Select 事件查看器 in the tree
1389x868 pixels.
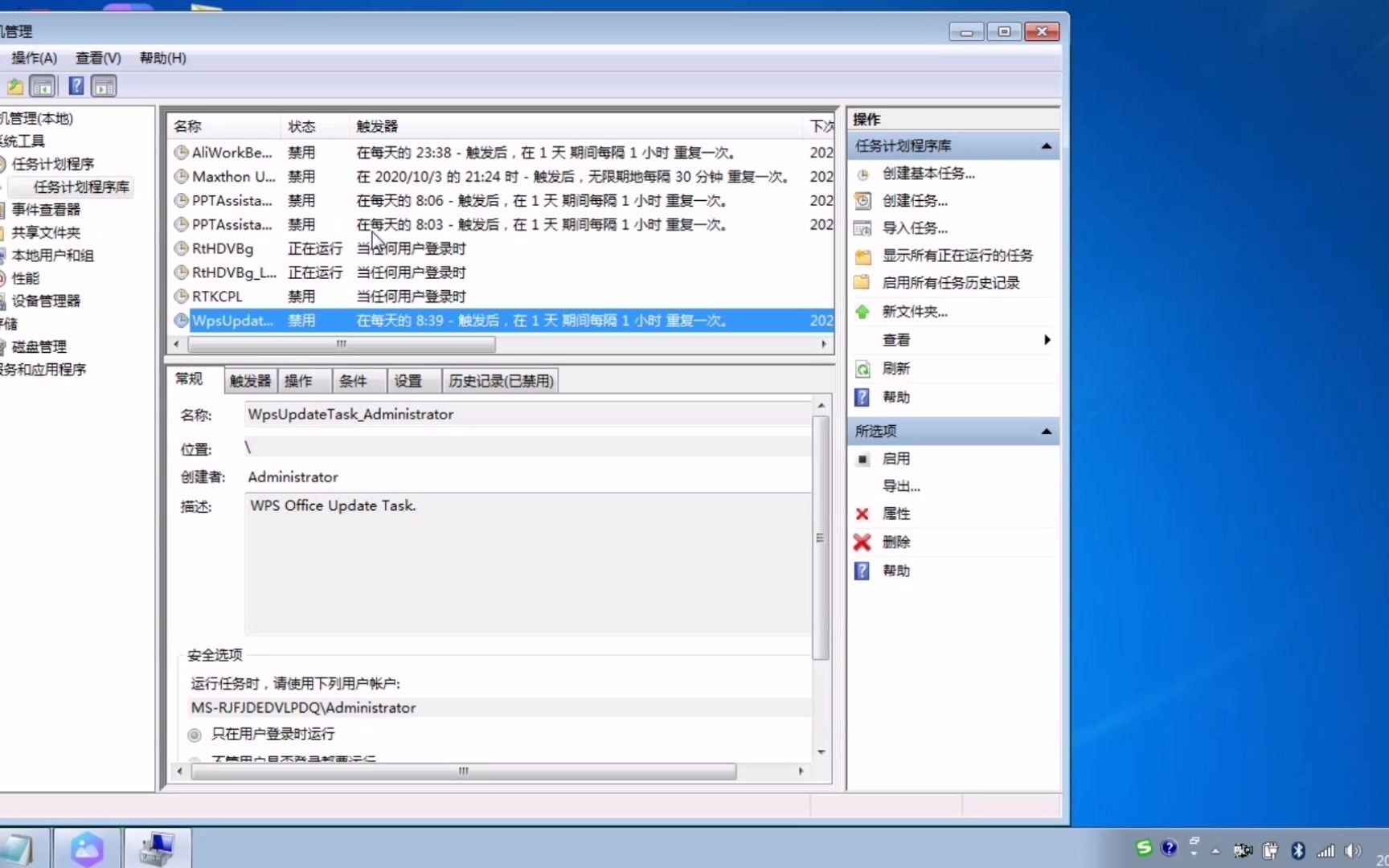46,210
